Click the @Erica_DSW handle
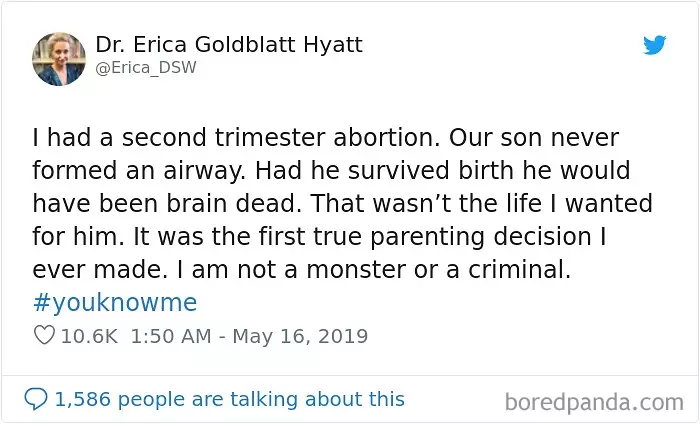This screenshot has height=424, width=700. (146, 67)
